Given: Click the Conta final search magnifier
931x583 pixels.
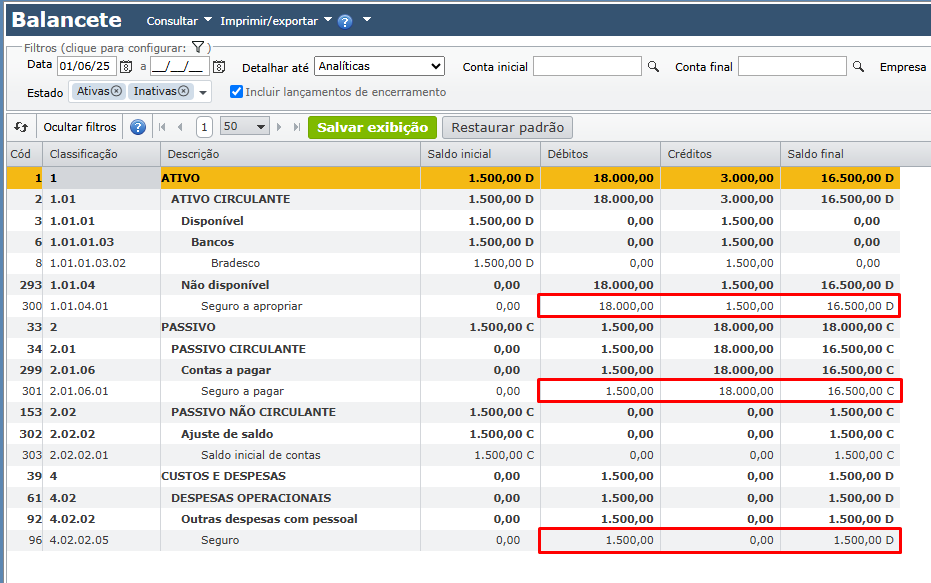Looking at the screenshot, I should coord(857,67).
